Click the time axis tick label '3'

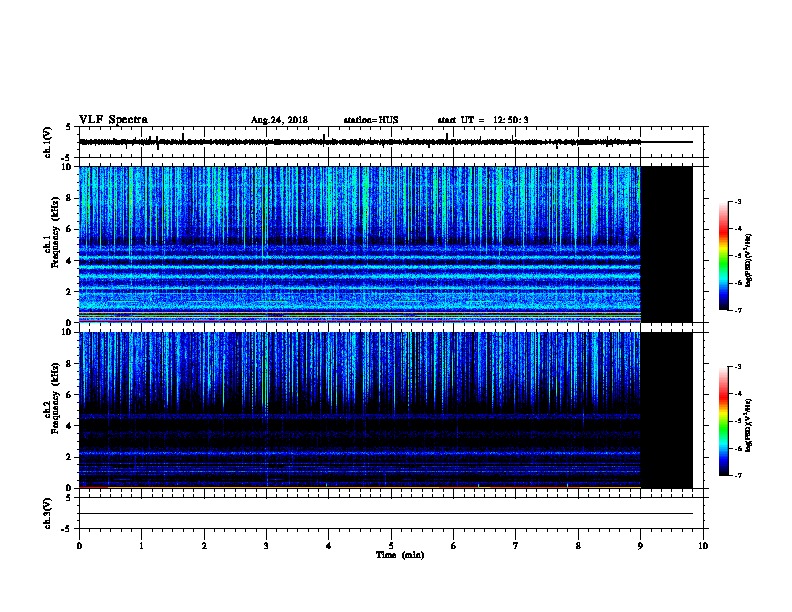(x=266, y=546)
